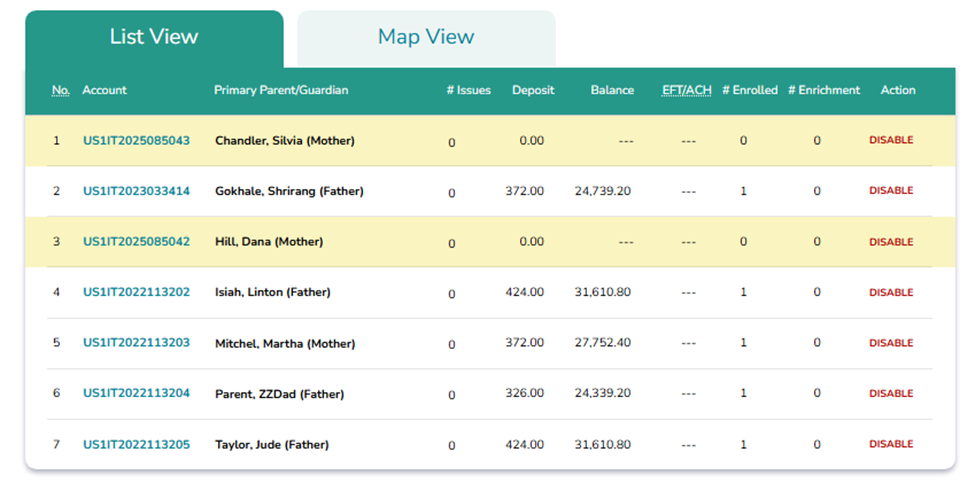This screenshot has width=975, height=483.
Task: Open account US1IT2022113205
Action: pos(136,445)
